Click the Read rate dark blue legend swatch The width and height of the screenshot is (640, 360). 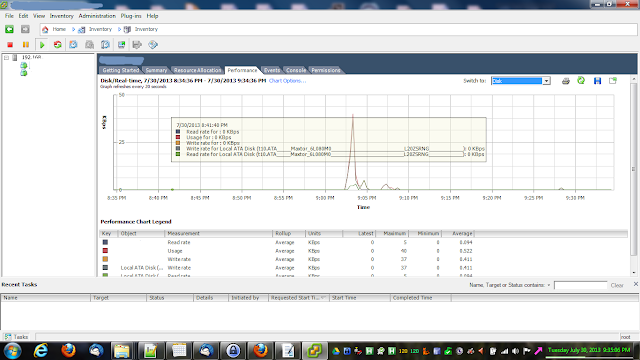tap(105, 242)
